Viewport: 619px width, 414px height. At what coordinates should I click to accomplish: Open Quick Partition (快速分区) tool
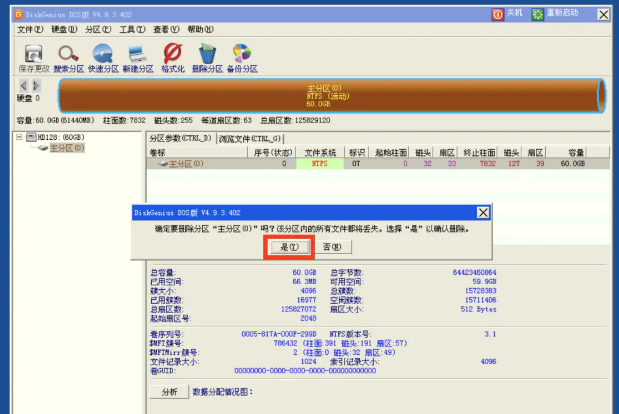point(103,54)
